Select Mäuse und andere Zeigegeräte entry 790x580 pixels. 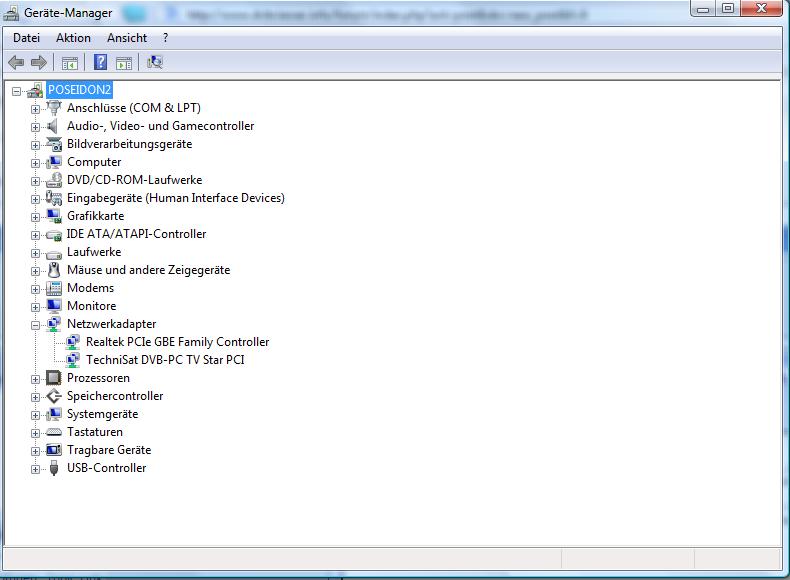pyautogui.click(x=148, y=270)
